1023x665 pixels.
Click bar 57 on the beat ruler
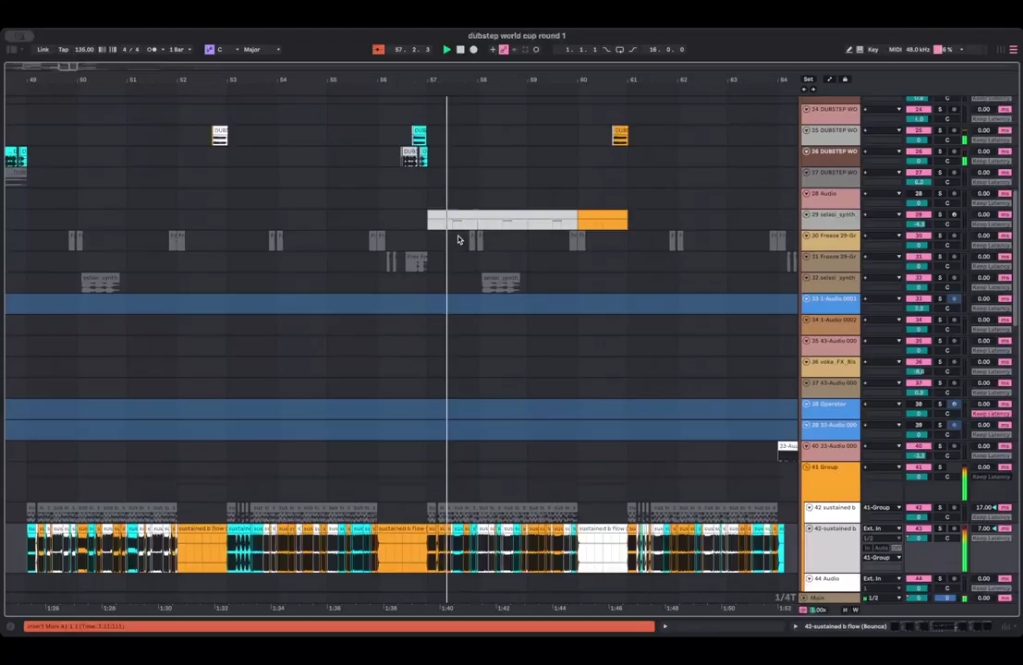pos(433,80)
